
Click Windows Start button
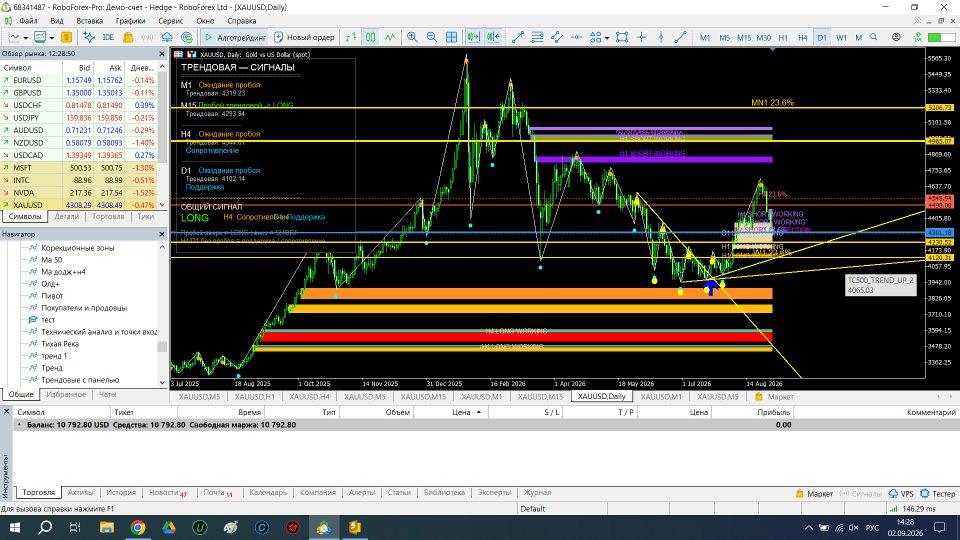(15, 527)
